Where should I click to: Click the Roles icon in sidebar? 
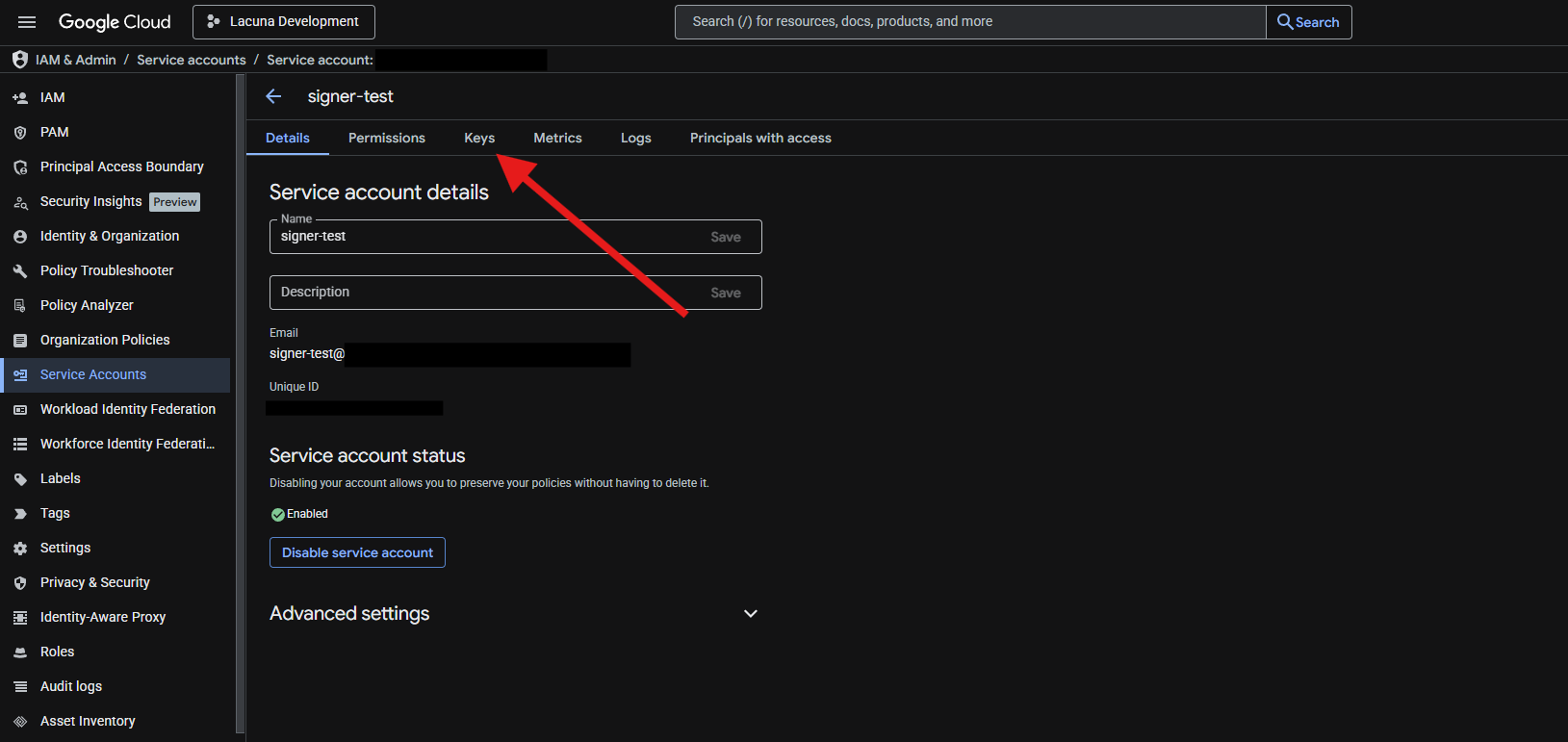pos(20,652)
